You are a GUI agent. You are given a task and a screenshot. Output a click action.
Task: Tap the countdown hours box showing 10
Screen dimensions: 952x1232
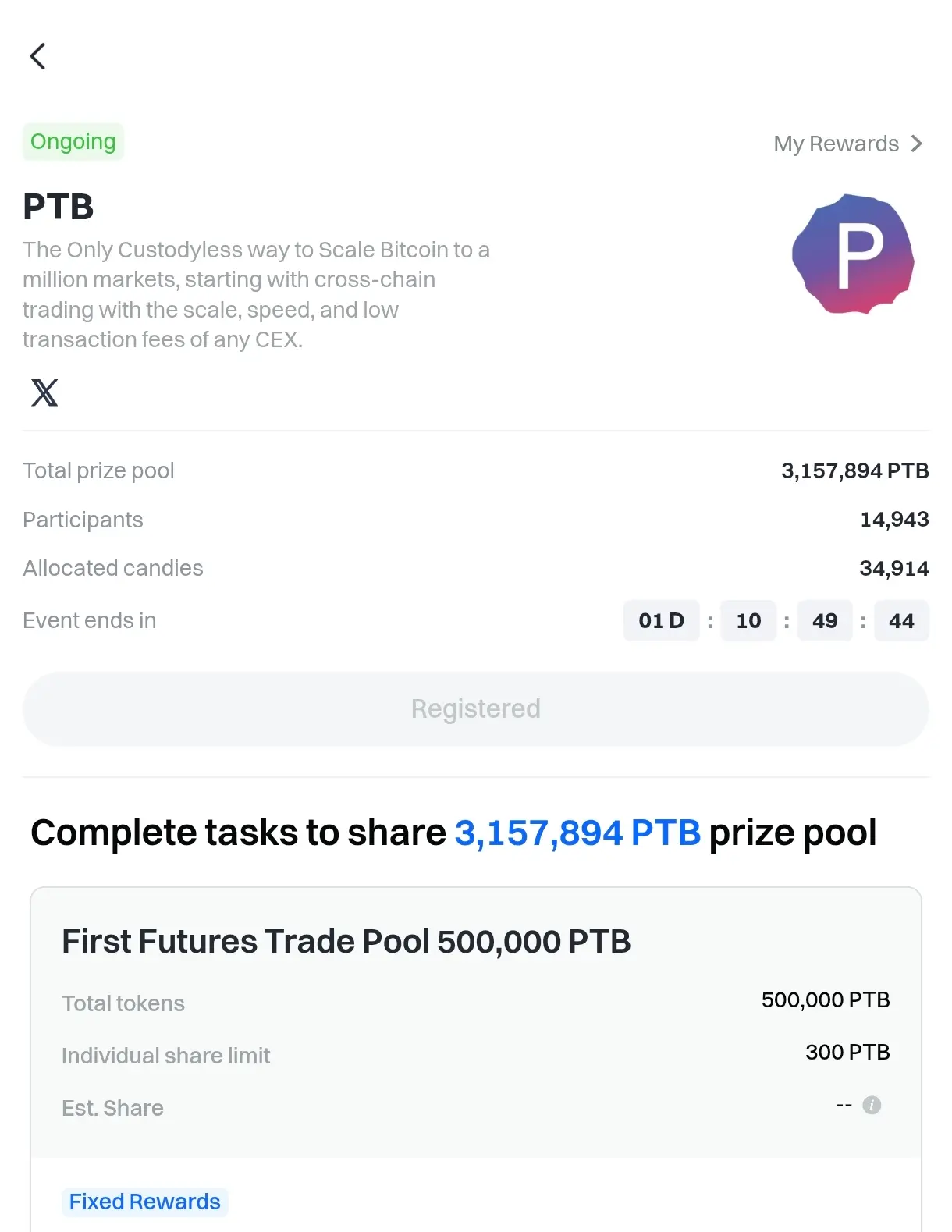[x=748, y=621]
